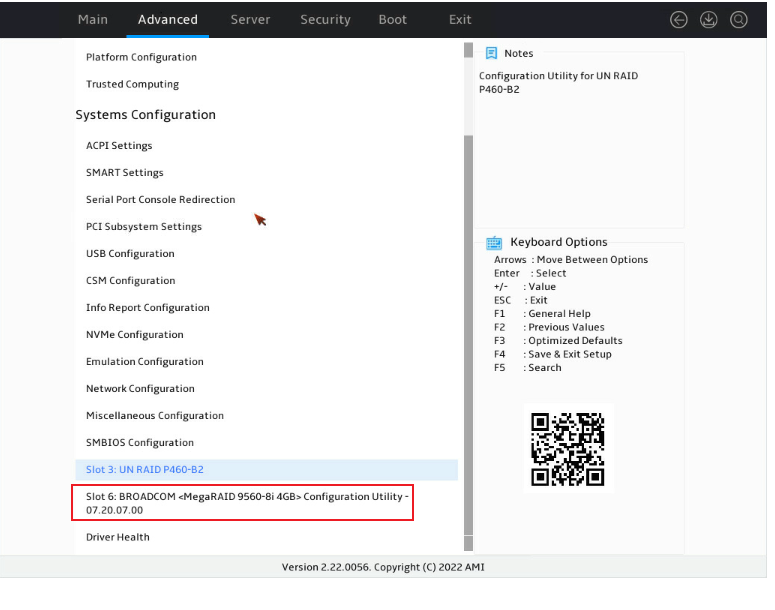Go to the Security tab

tap(325, 19)
